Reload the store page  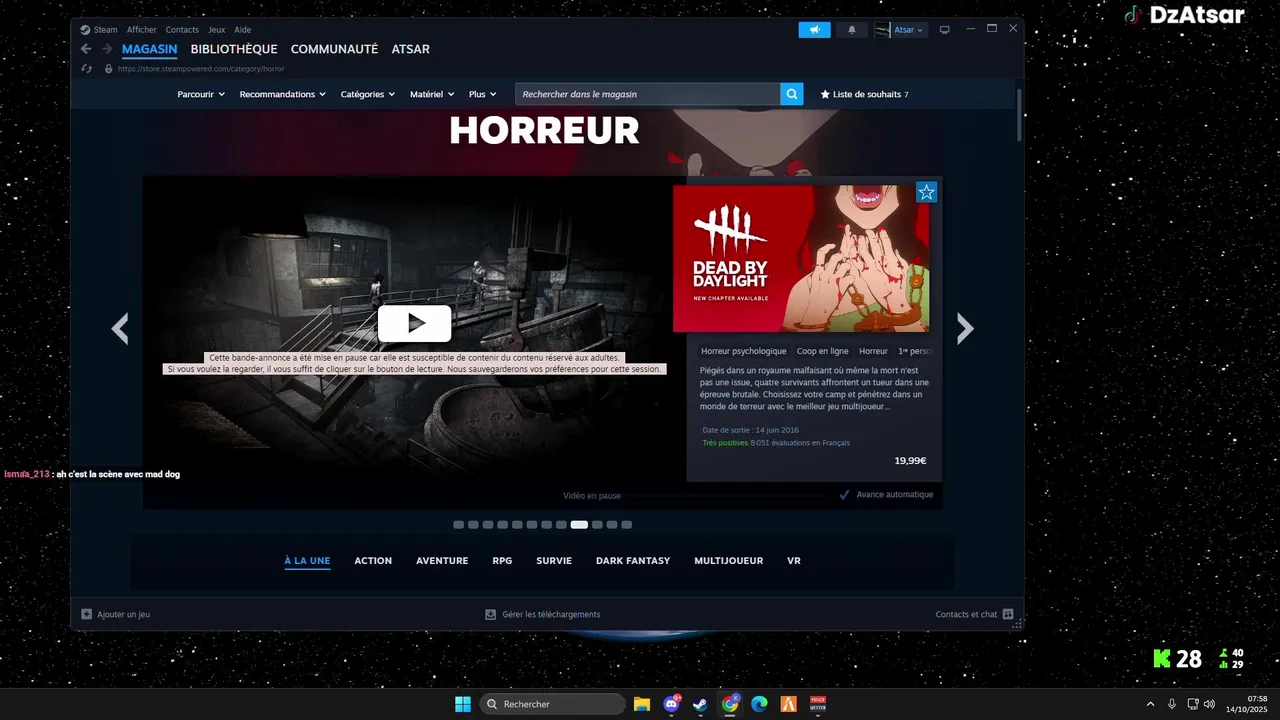click(86, 69)
